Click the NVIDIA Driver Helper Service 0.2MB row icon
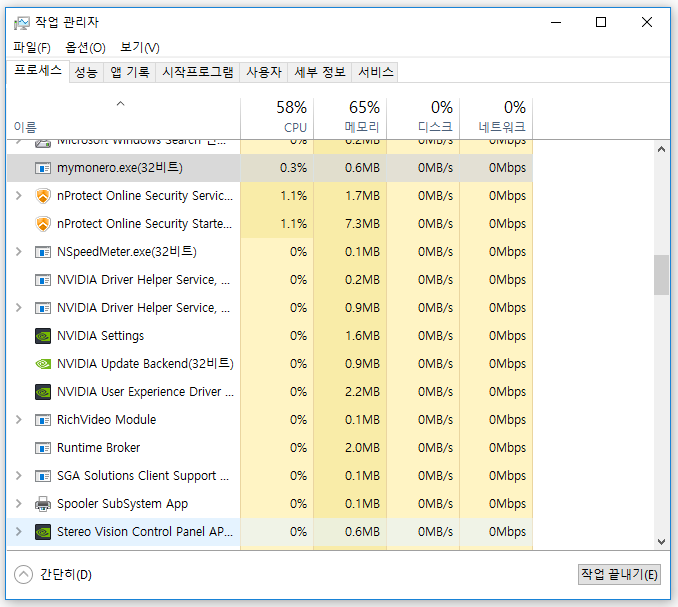 tap(43, 280)
